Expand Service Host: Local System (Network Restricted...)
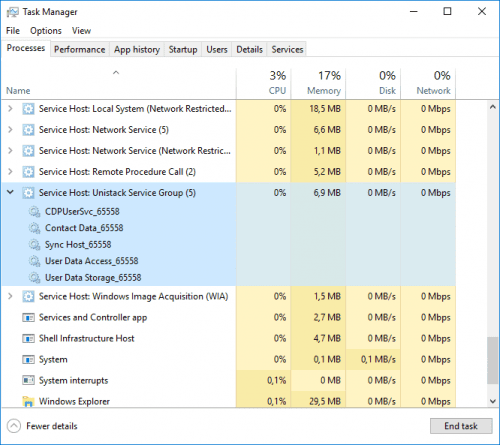The width and height of the screenshot is (500, 445). (10, 109)
